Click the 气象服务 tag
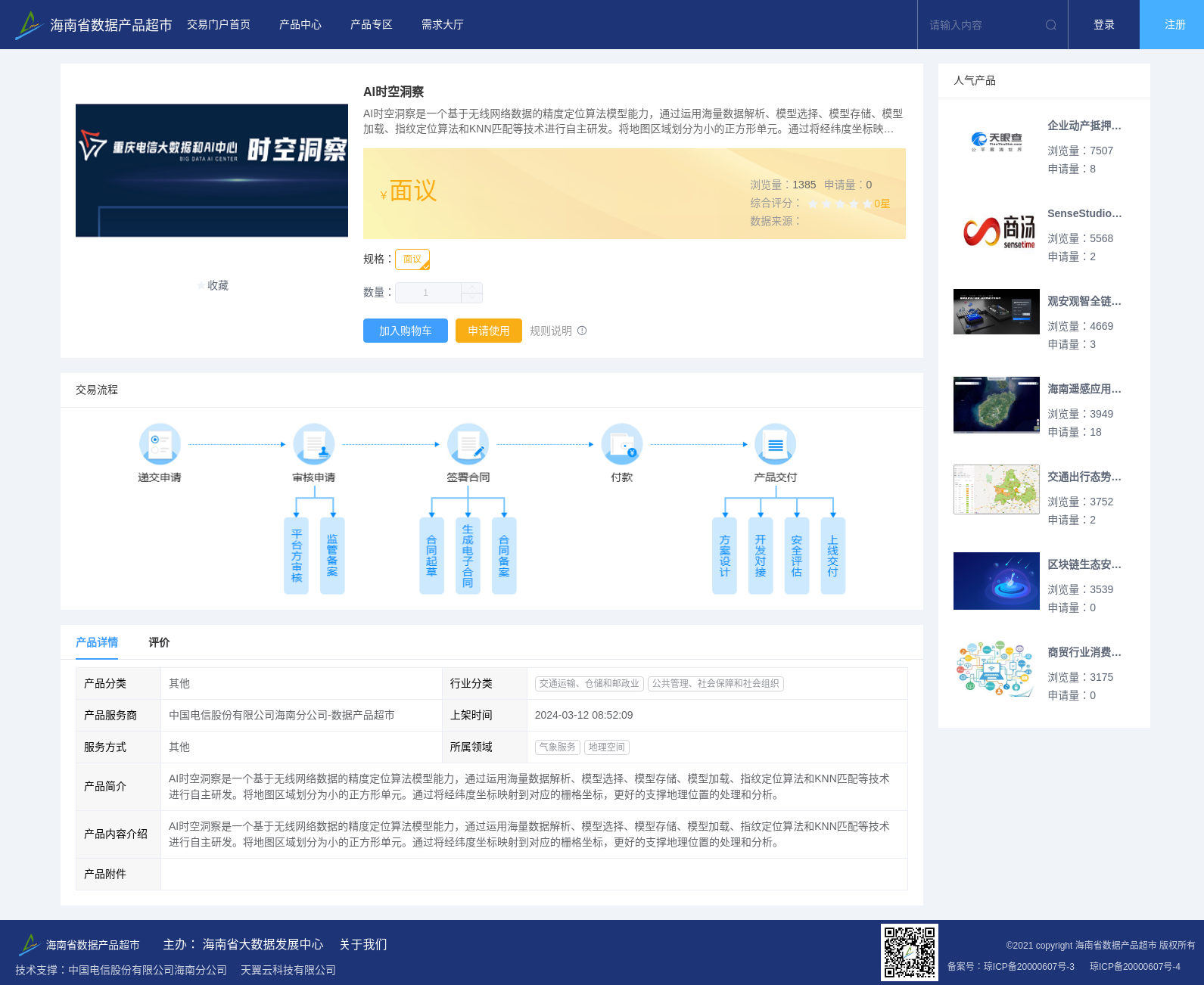Viewport: 1204px width, 985px height. tap(558, 747)
